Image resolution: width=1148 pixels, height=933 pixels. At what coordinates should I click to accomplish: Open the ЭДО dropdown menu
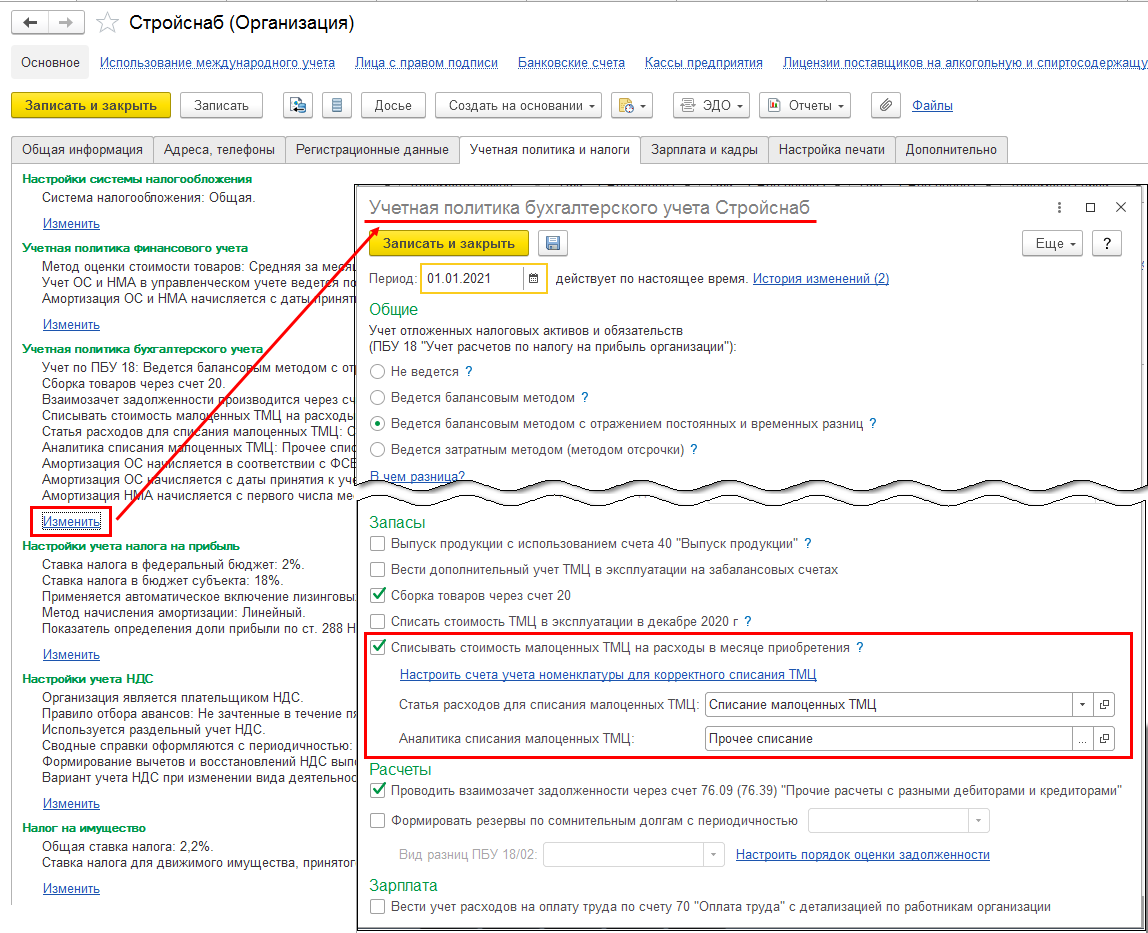tap(712, 105)
